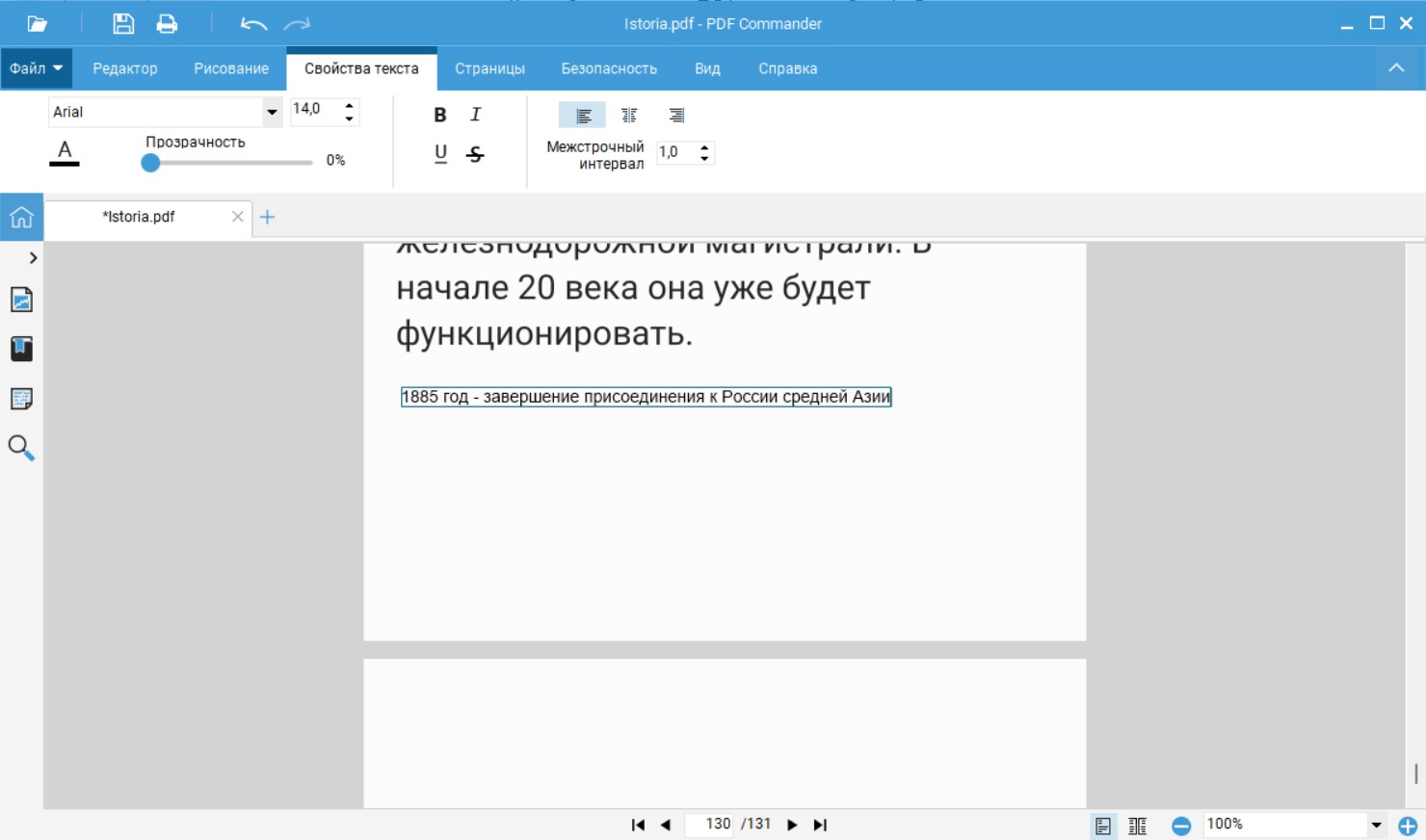Add a new document tab
Image resolution: width=1426 pixels, height=840 pixels.
pos(268,218)
